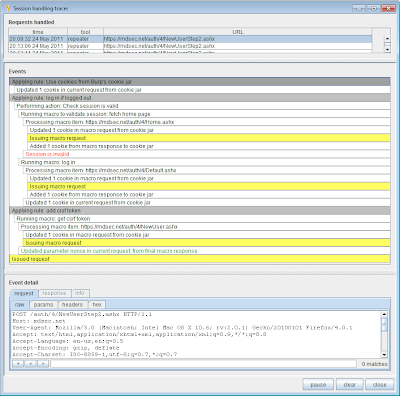Click the clear button
The height and width of the screenshot is (396, 400).
pyautogui.click(x=349, y=385)
